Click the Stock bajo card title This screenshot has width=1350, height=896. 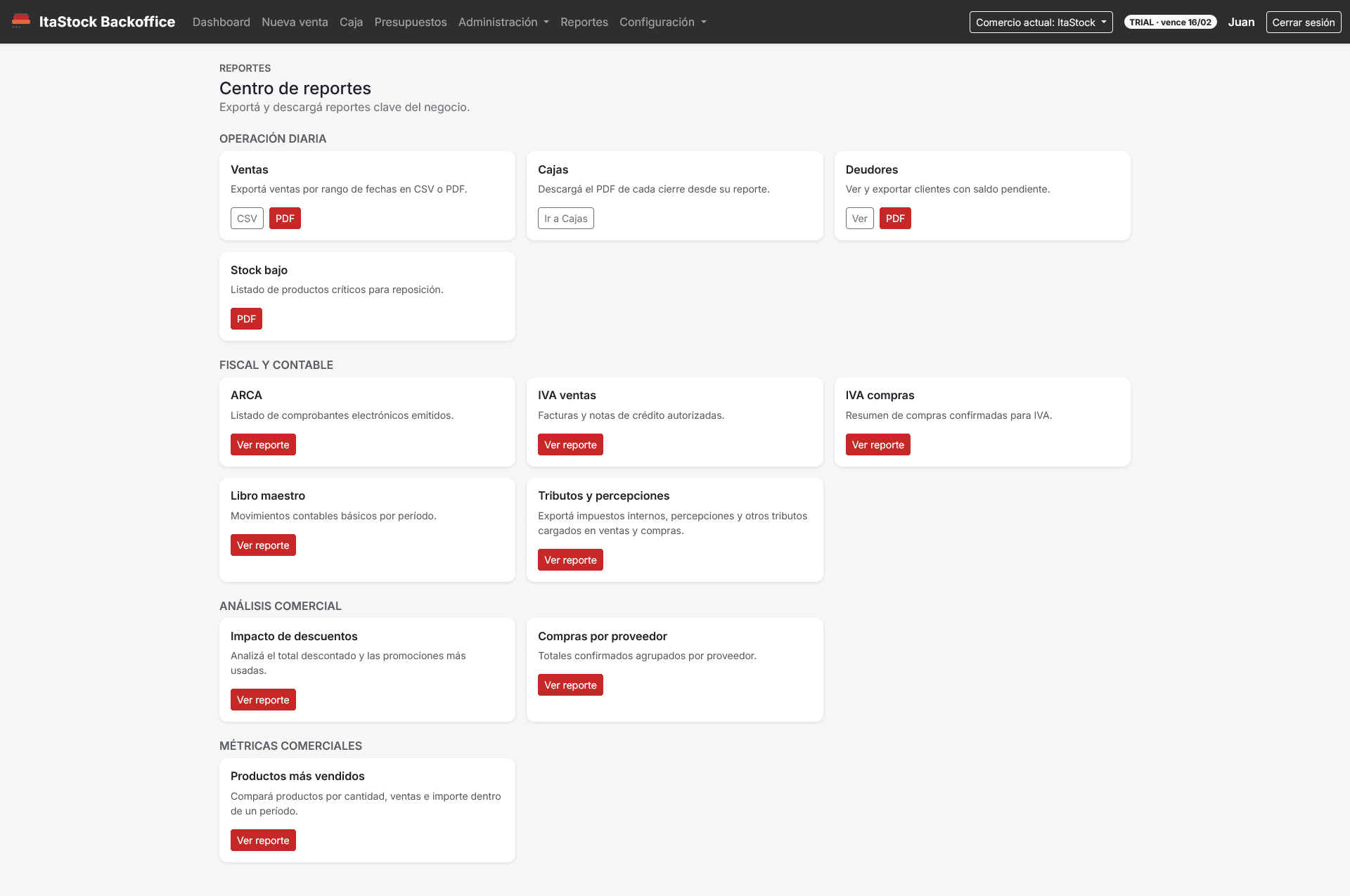click(x=259, y=270)
